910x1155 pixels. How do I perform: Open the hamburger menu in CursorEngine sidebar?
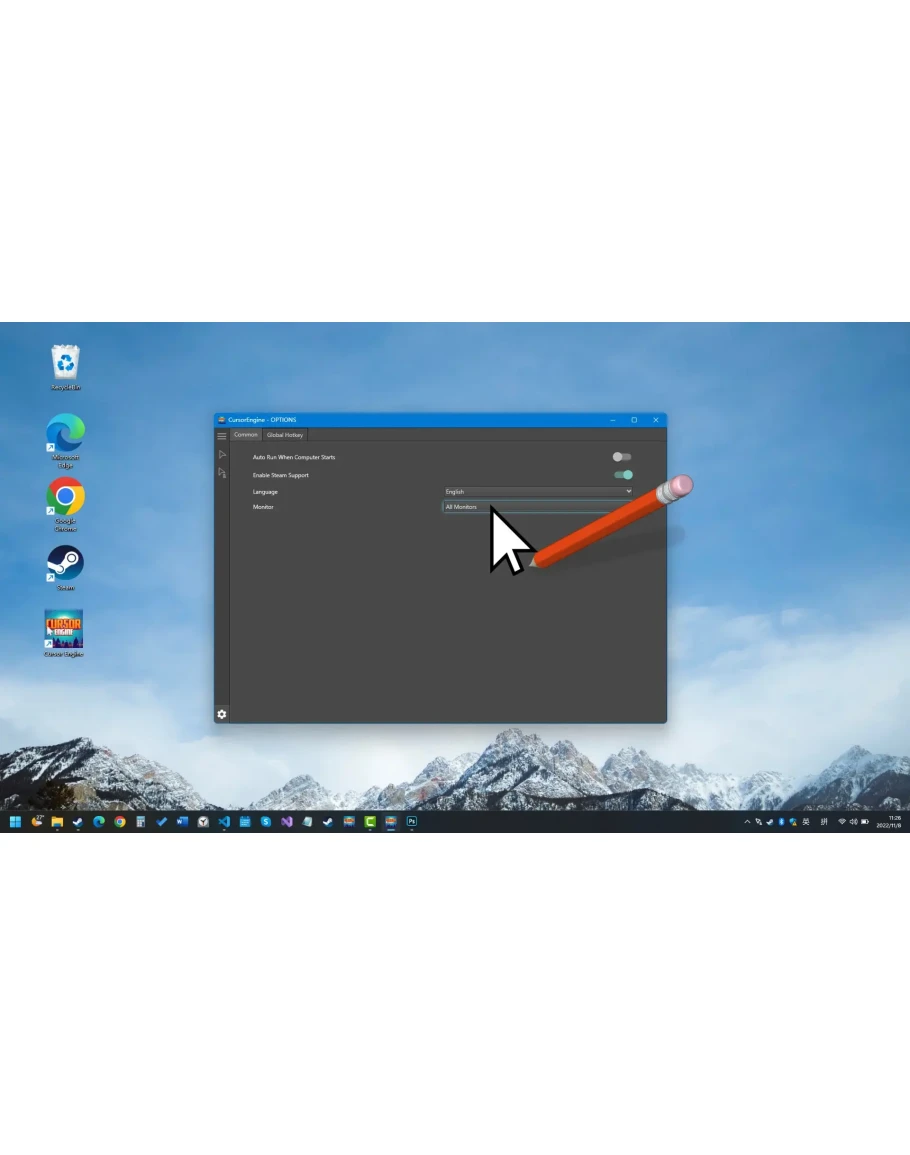click(222, 436)
